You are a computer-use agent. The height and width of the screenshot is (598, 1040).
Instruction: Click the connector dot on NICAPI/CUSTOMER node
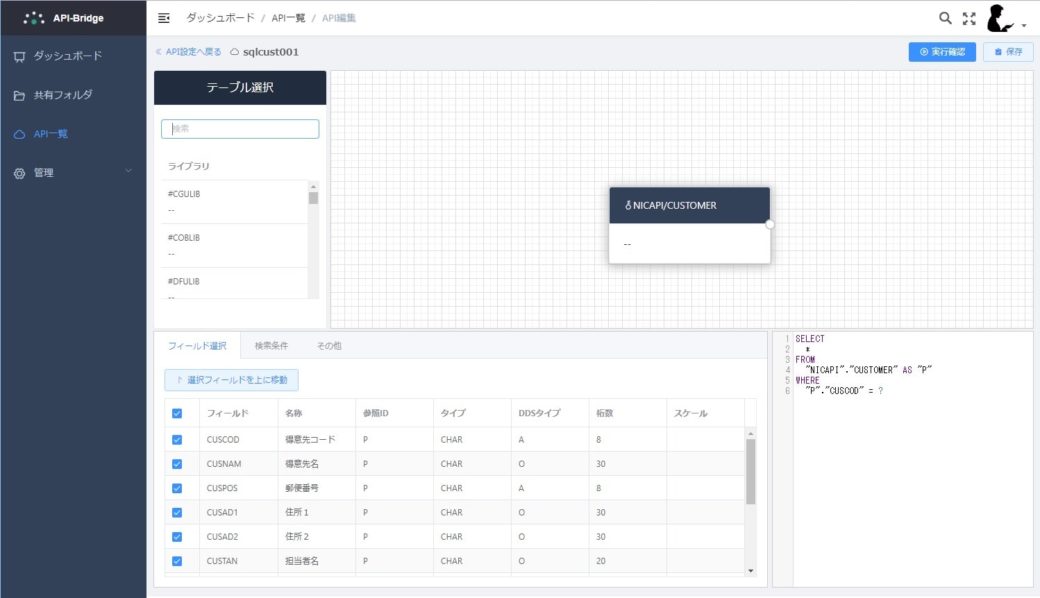point(769,224)
